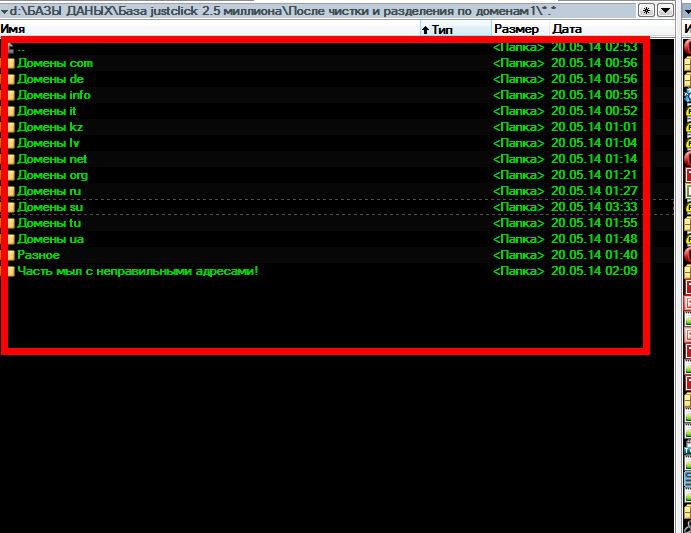Select the Домены kz folder name
The width and height of the screenshot is (691, 533).
coord(50,127)
